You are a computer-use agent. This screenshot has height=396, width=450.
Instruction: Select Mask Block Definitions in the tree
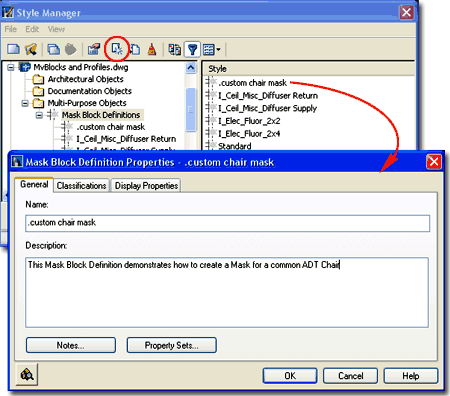pyautogui.click(x=101, y=115)
